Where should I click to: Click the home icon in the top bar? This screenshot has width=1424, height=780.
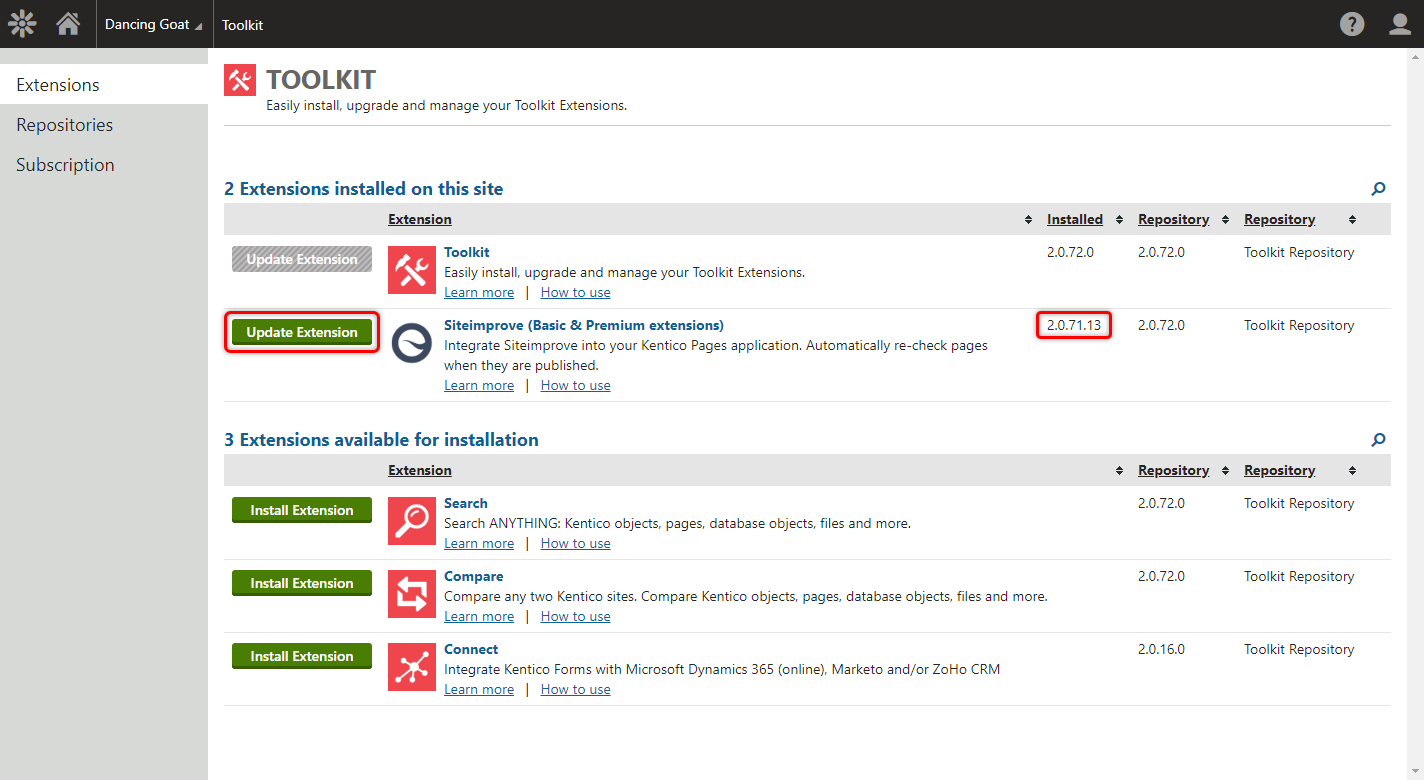(68, 23)
